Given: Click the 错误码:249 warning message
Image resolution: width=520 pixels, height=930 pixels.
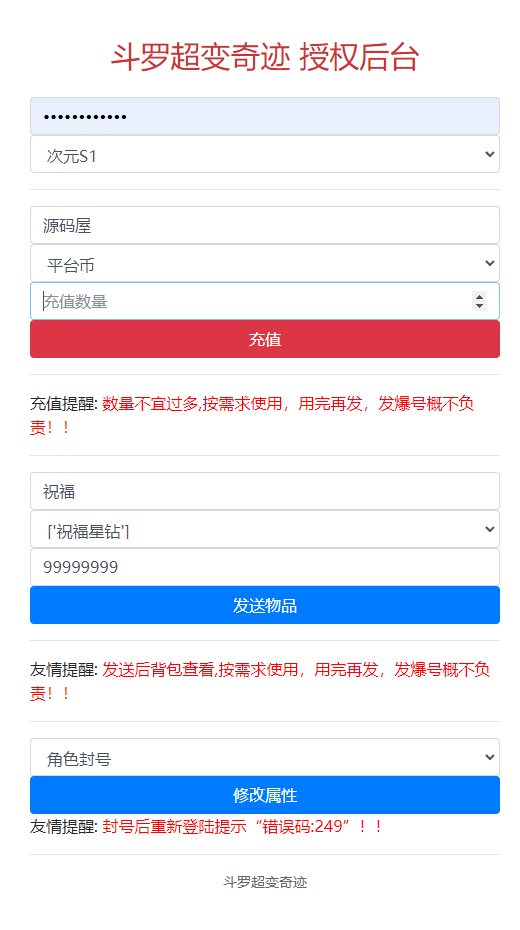Looking at the screenshot, I should point(242,826).
